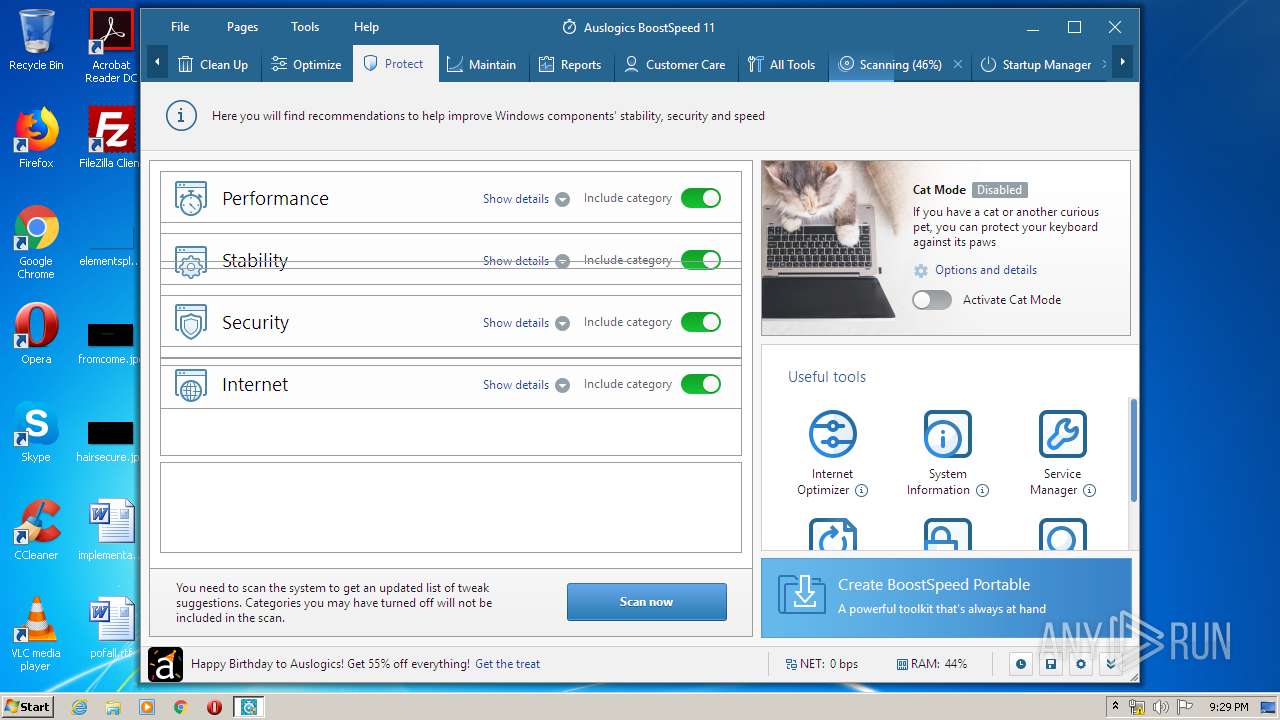The height and width of the screenshot is (720, 1280).
Task: Expand Show details for Internet
Action: pos(526,385)
